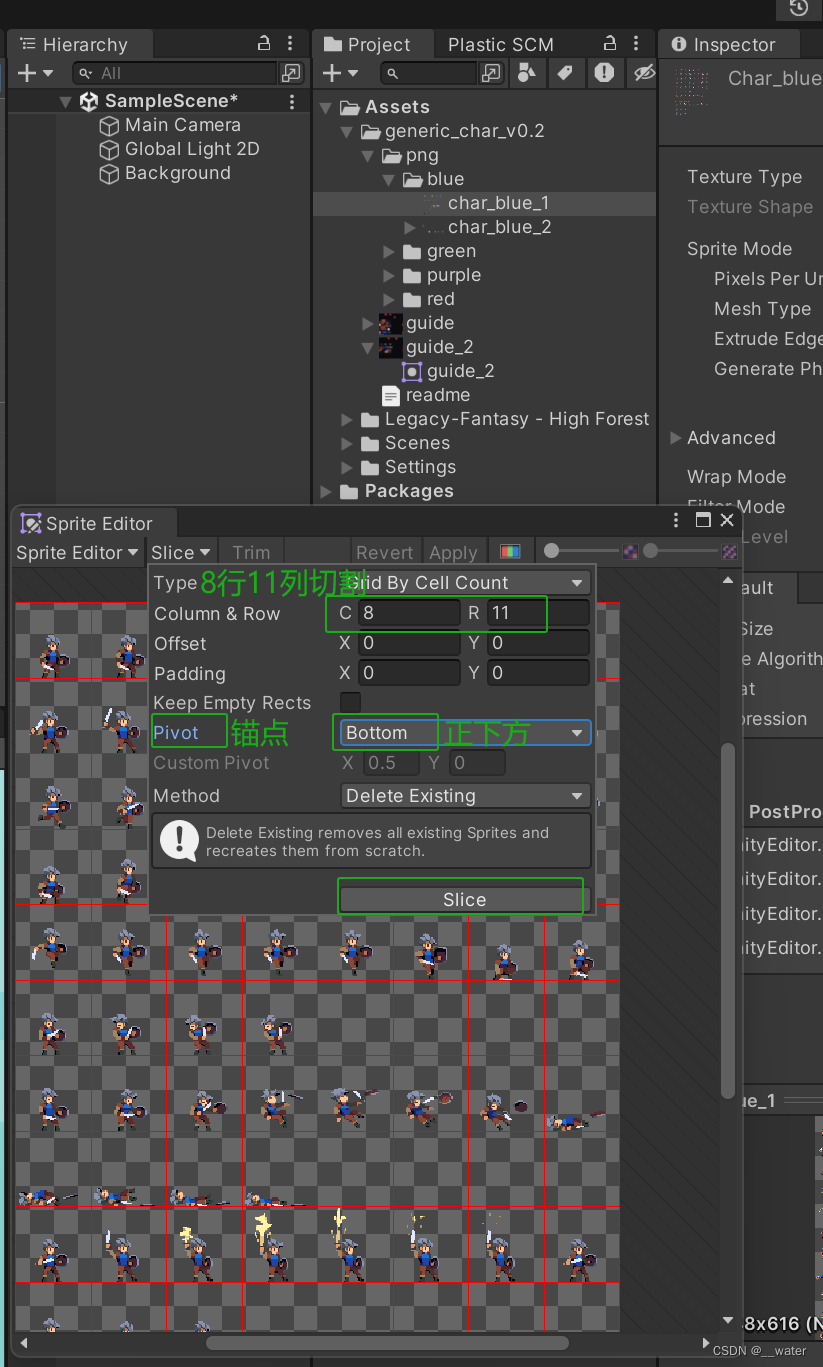Open the Sprite Editor mode dropdown

77,553
